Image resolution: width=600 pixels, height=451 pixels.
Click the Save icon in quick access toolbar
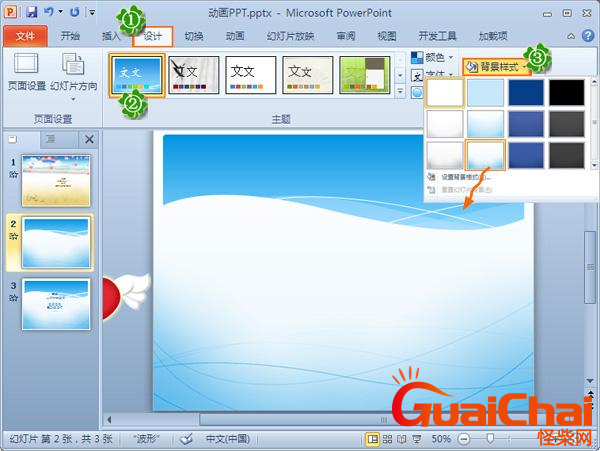click(31, 12)
